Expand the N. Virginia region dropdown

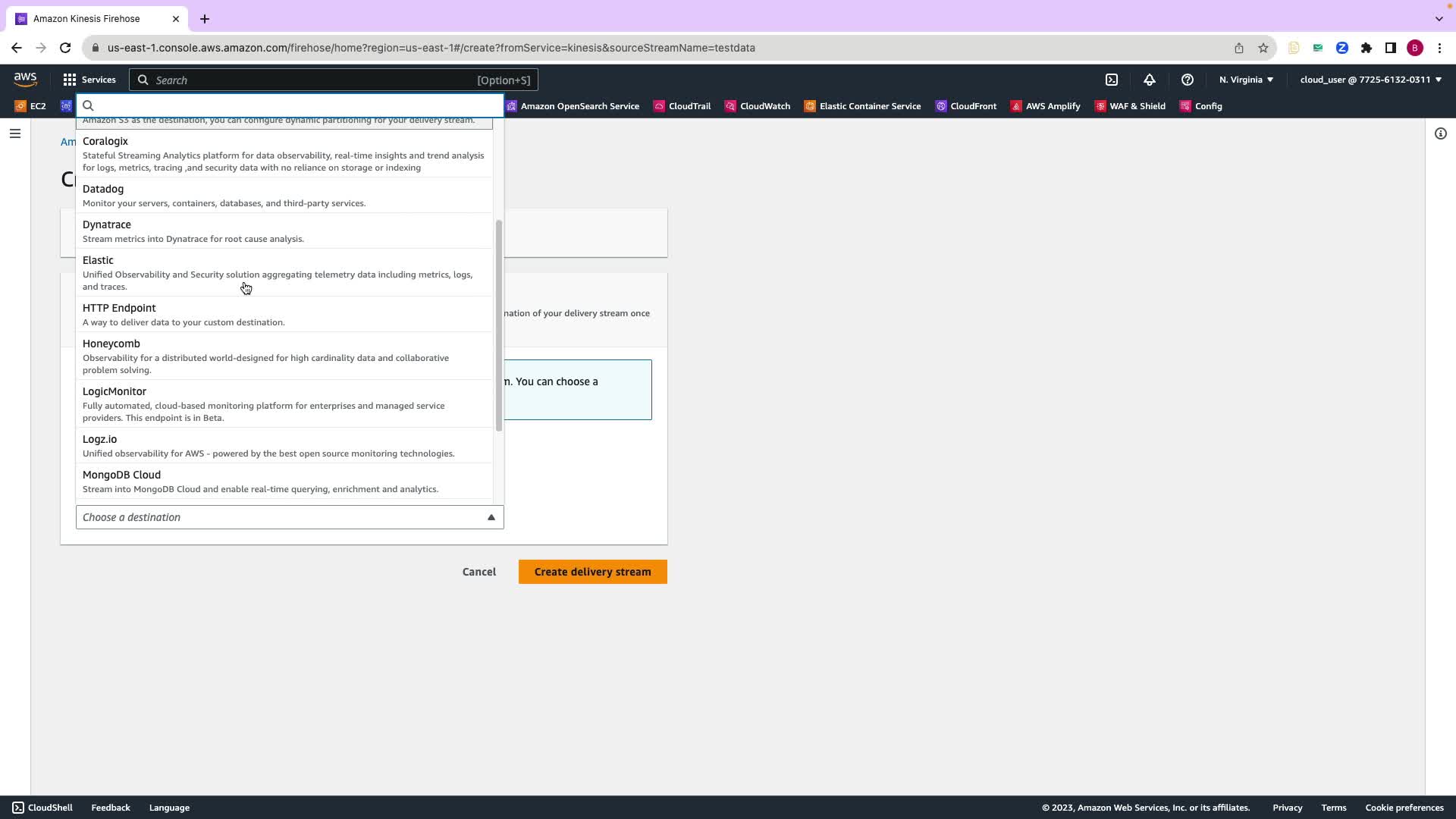[1246, 80]
